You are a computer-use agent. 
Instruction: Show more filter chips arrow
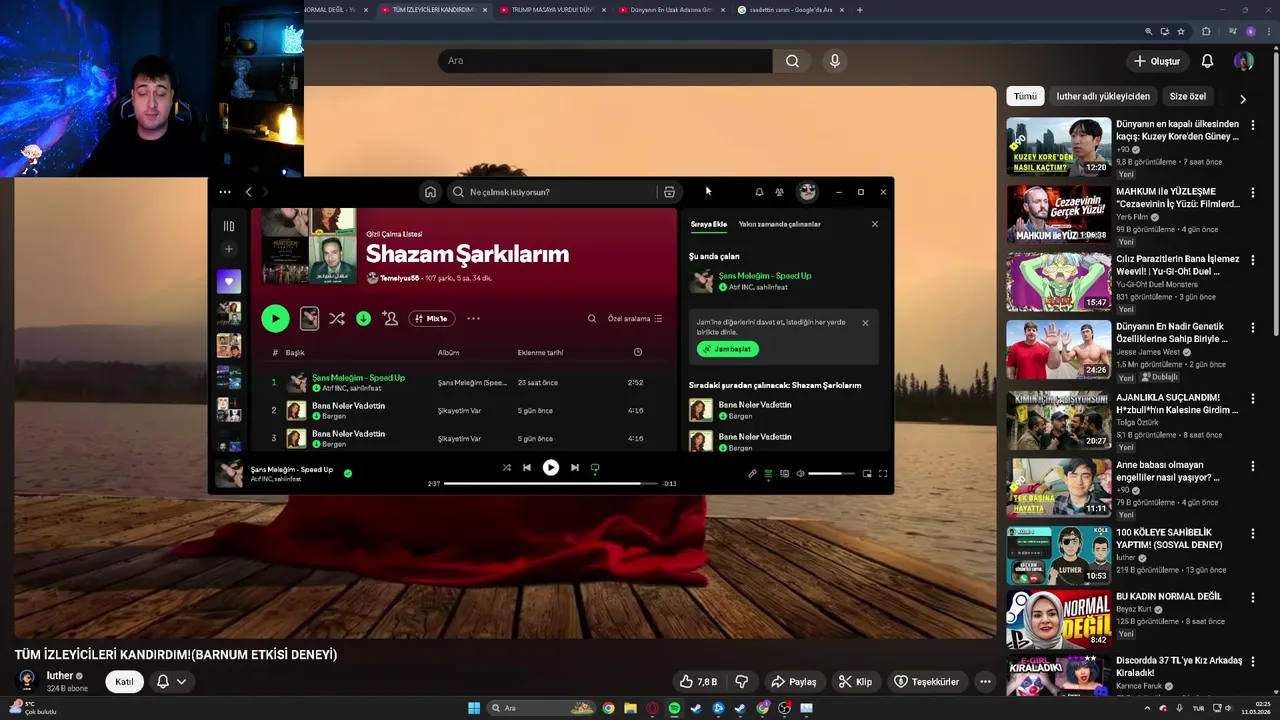pos(1242,99)
